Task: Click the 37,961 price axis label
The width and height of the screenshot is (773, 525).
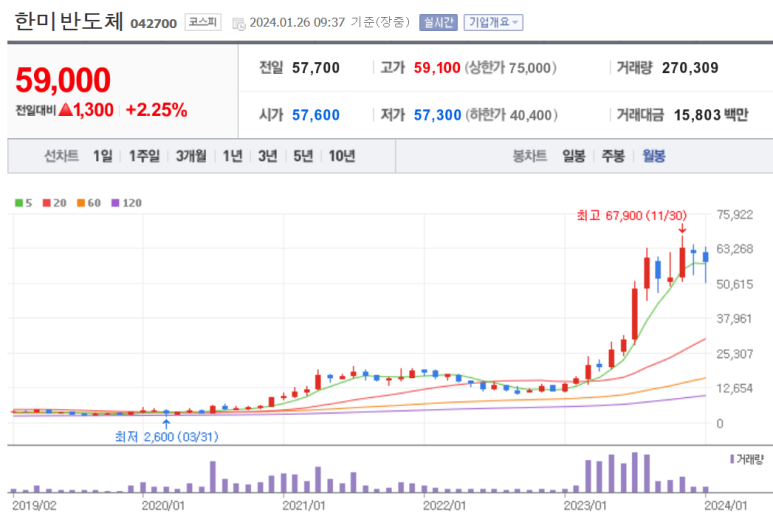Action: click(734, 319)
